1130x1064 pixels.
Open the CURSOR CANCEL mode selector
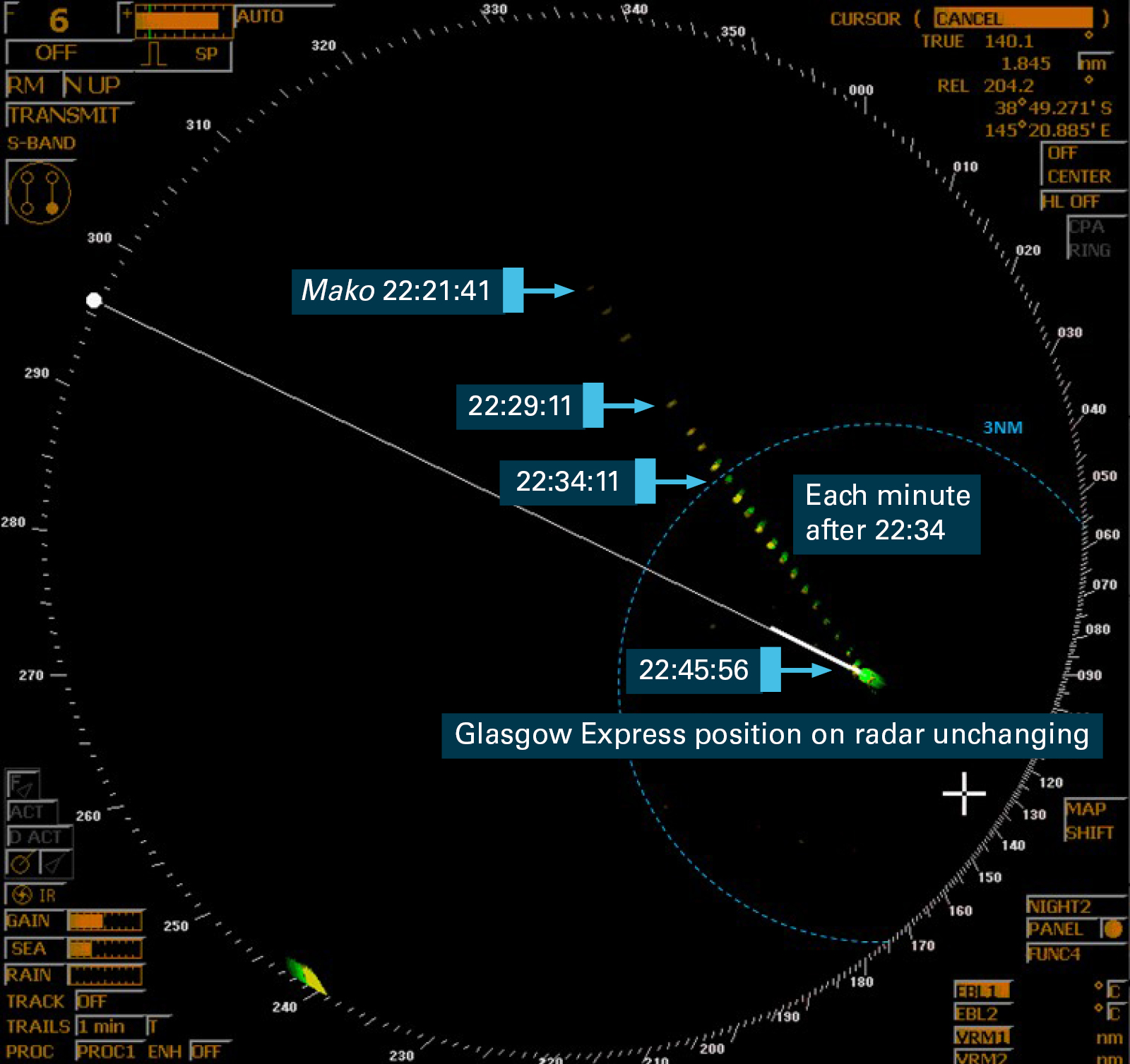(x=1013, y=18)
